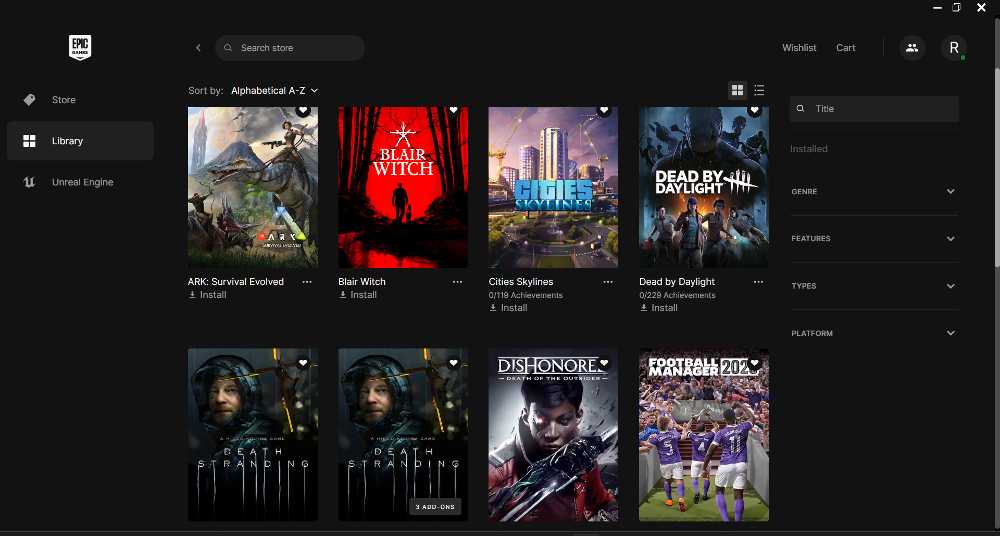Viewport: 1000px width, 536px height.
Task: Open the Football Manager cover art
Action: coord(704,435)
